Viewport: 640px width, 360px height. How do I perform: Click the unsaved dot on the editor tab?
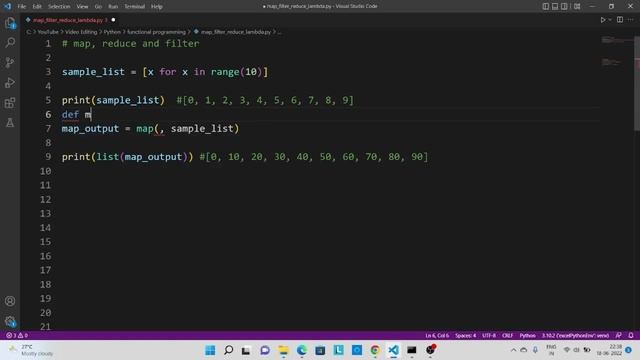[x=113, y=20]
